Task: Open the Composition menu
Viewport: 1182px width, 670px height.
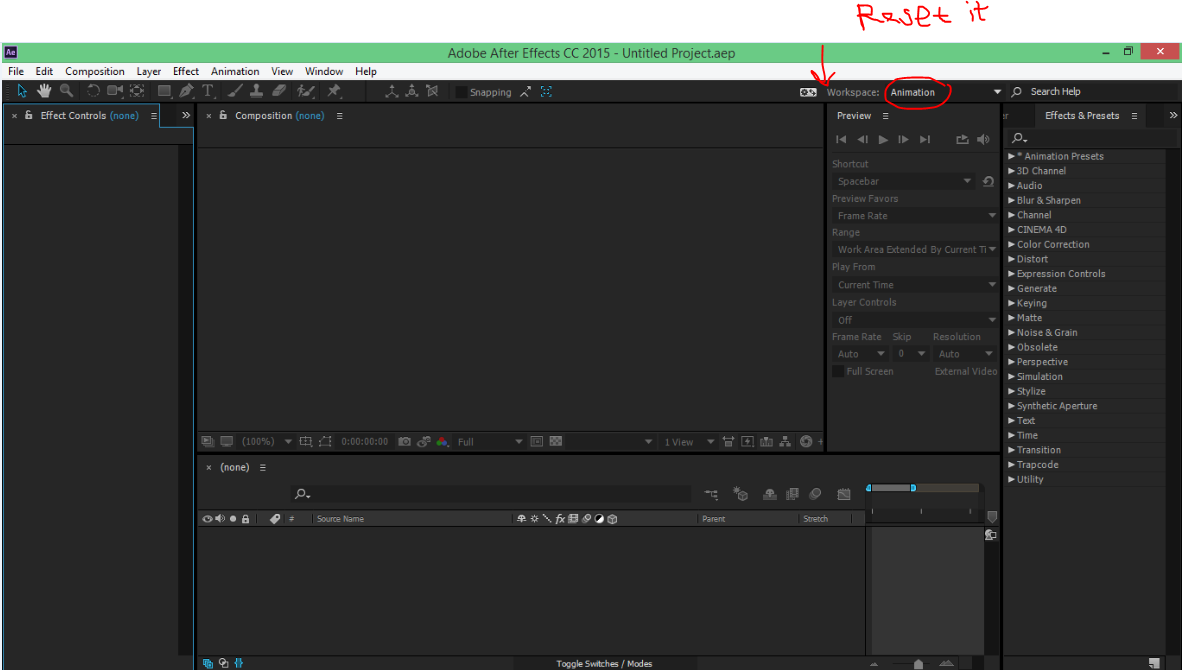Action: (x=95, y=72)
